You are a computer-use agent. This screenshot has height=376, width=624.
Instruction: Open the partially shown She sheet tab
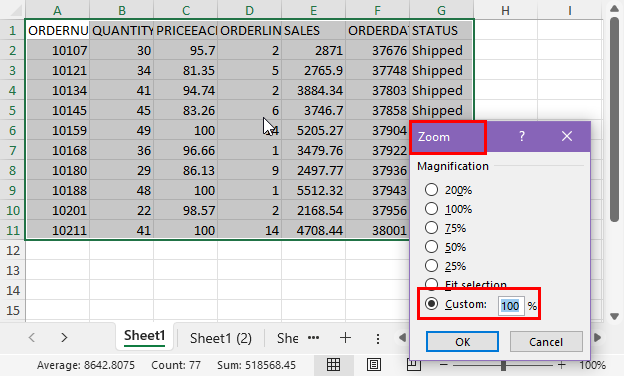287,338
